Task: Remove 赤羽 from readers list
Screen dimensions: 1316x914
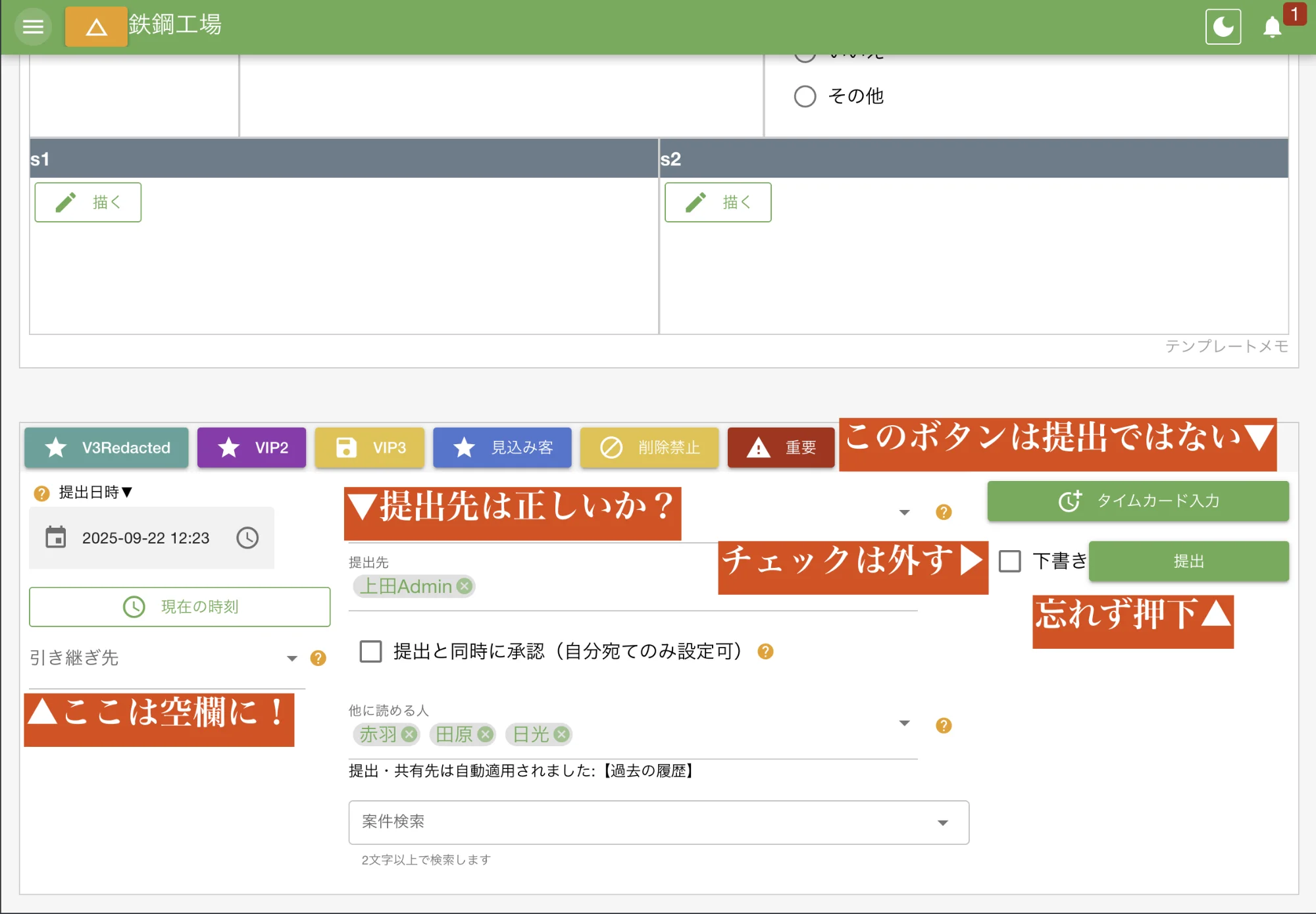Action: (409, 734)
